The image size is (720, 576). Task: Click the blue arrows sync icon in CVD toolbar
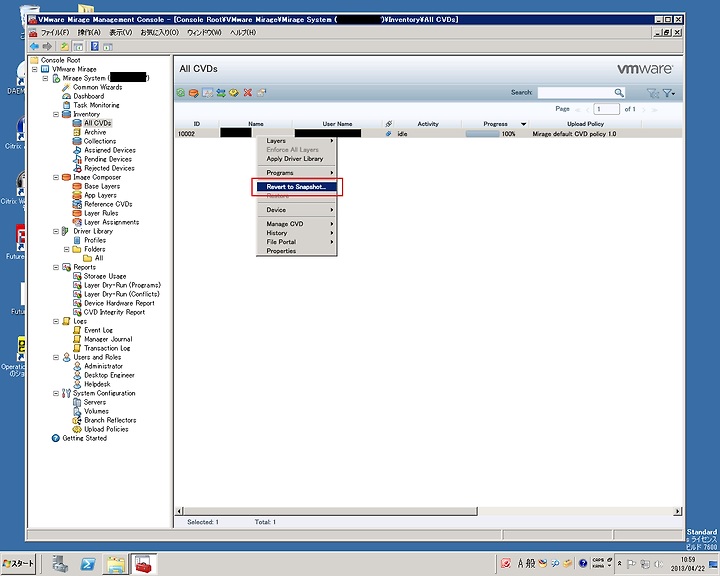[x=221, y=93]
